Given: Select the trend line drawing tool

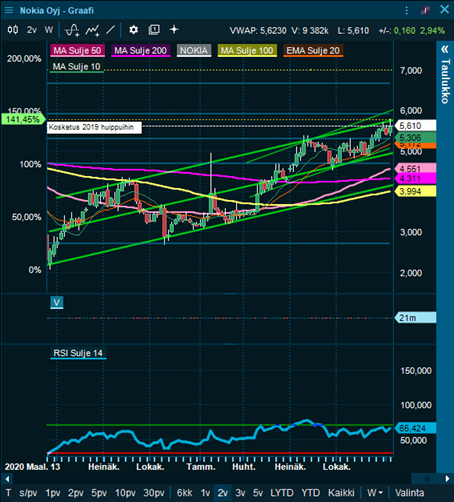Looking at the screenshot, I should (110, 30).
